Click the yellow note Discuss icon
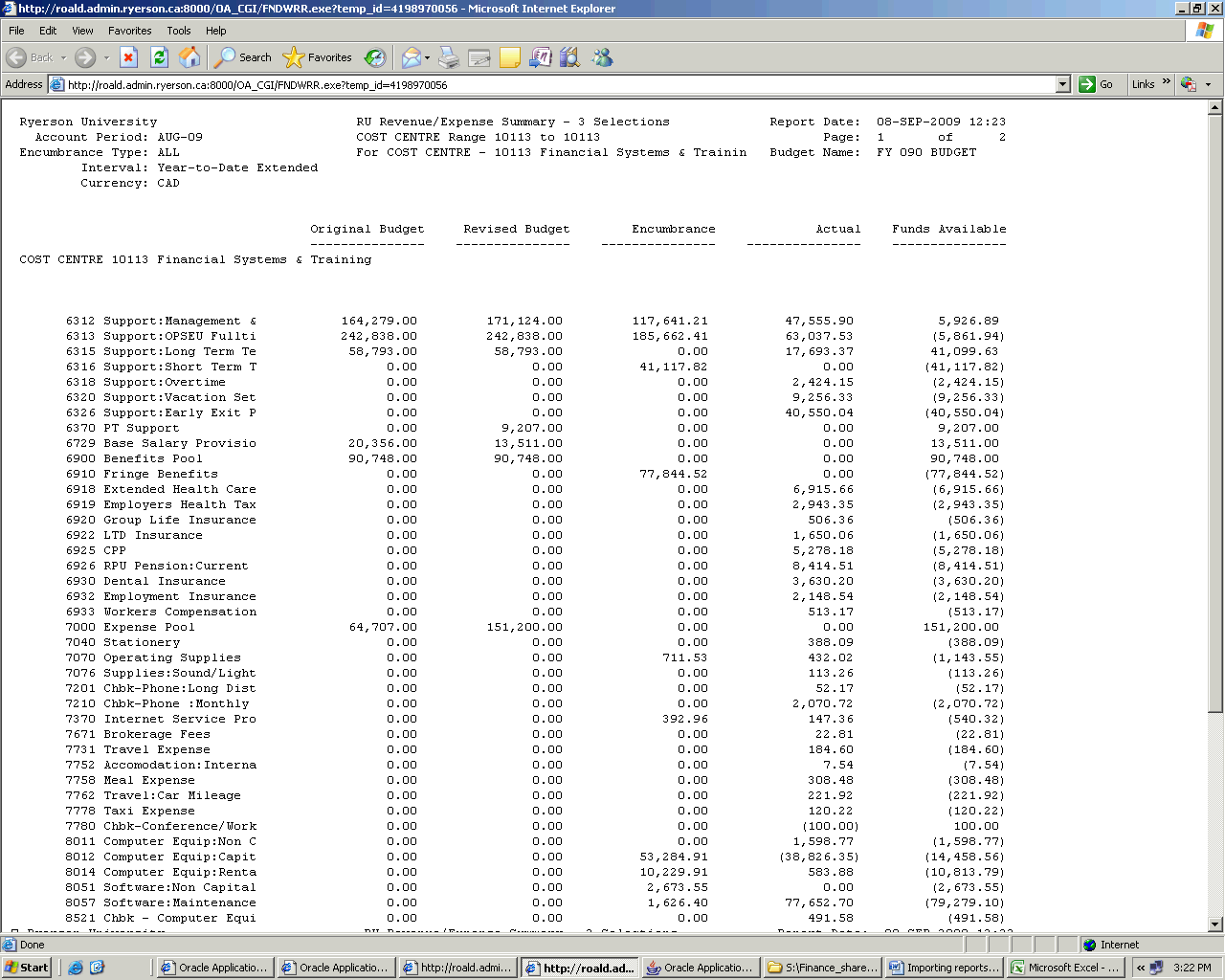Image resolution: width=1225 pixels, height=980 pixels. pyautogui.click(x=510, y=57)
